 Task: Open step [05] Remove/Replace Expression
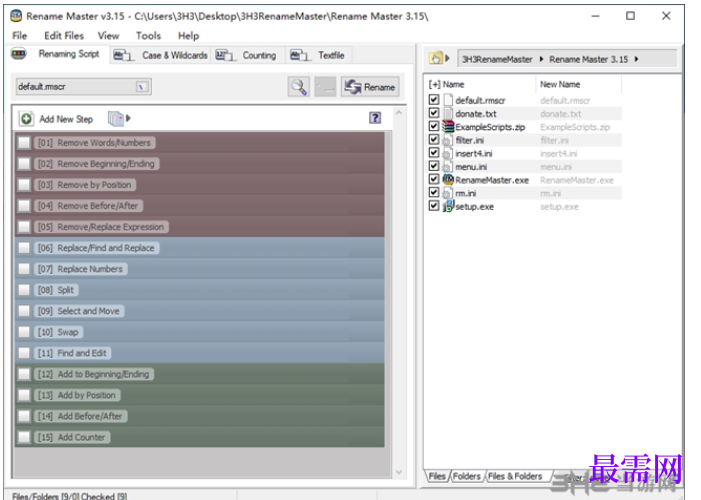(x=101, y=227)
